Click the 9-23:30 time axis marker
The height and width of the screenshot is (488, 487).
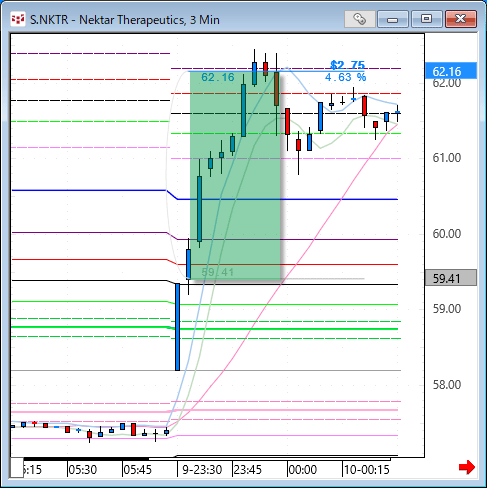coord(202,470)
